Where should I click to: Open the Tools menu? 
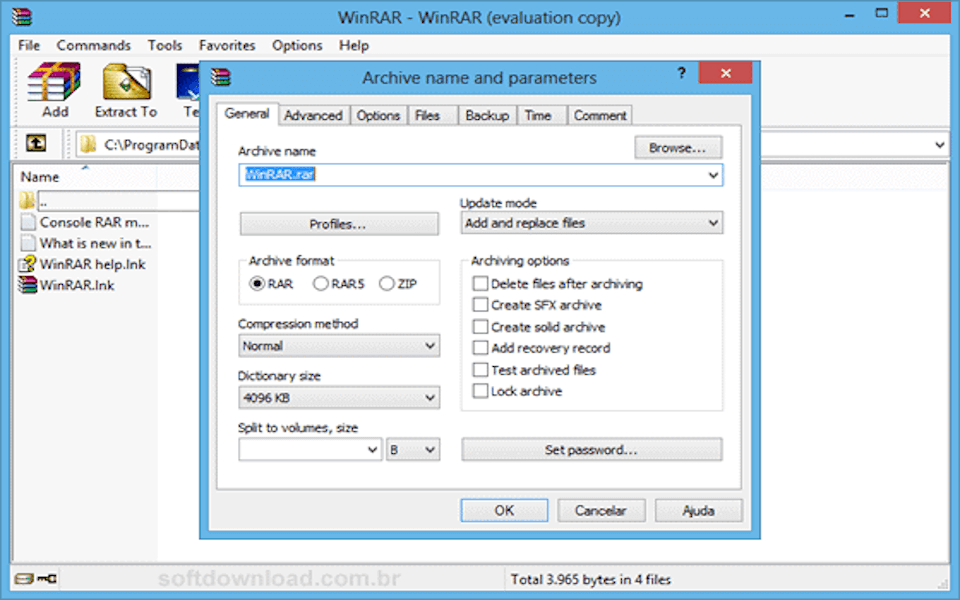click(165, 45)
